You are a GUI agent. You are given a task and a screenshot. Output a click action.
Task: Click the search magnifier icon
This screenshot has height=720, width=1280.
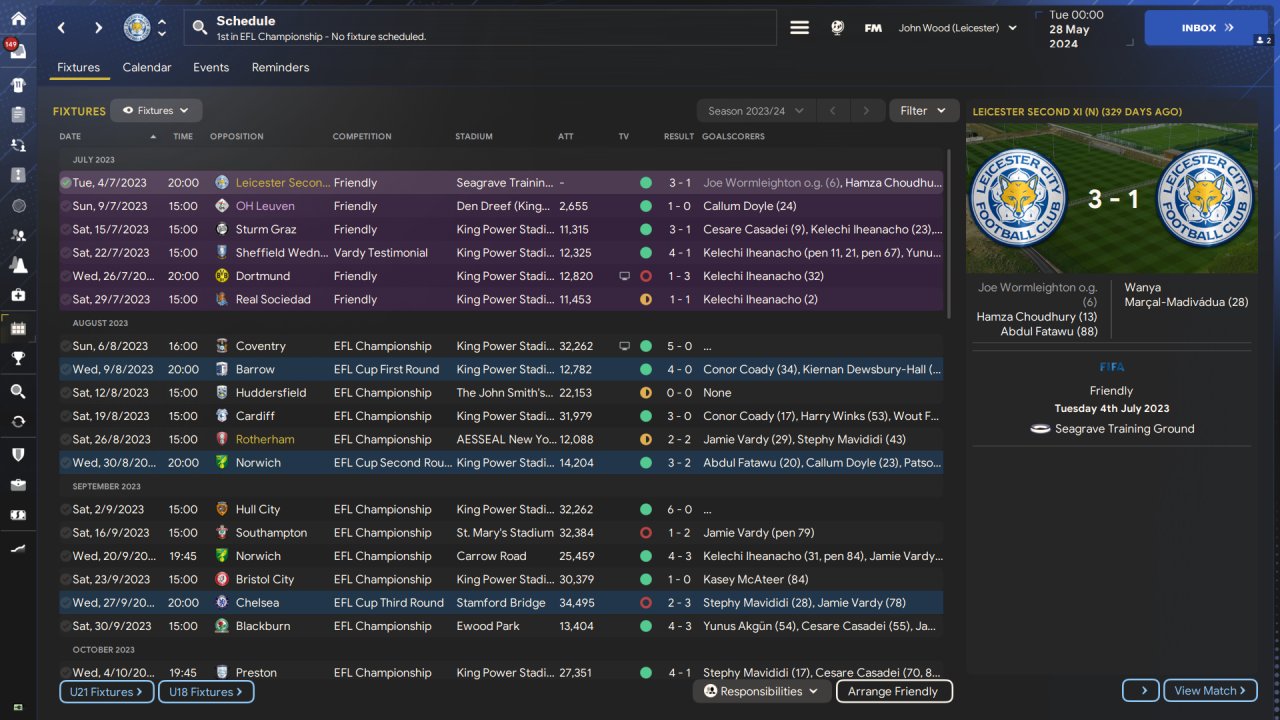tap(200, 28)
